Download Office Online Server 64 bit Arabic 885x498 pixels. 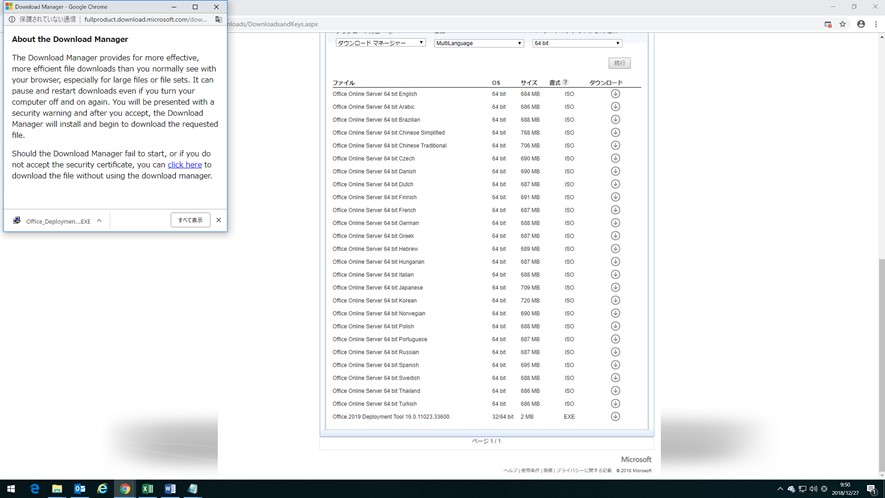tap(615, 107)
